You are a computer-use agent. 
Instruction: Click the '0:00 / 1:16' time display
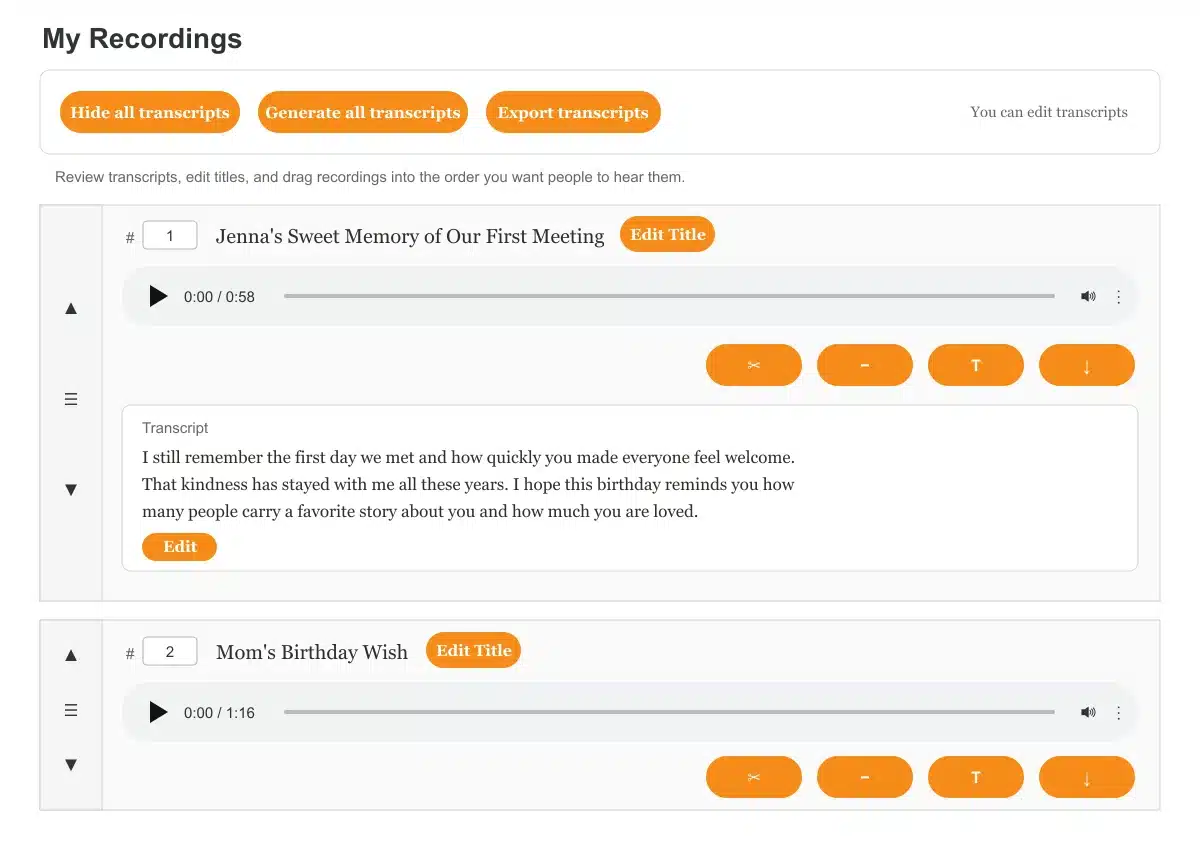[219, 713]
